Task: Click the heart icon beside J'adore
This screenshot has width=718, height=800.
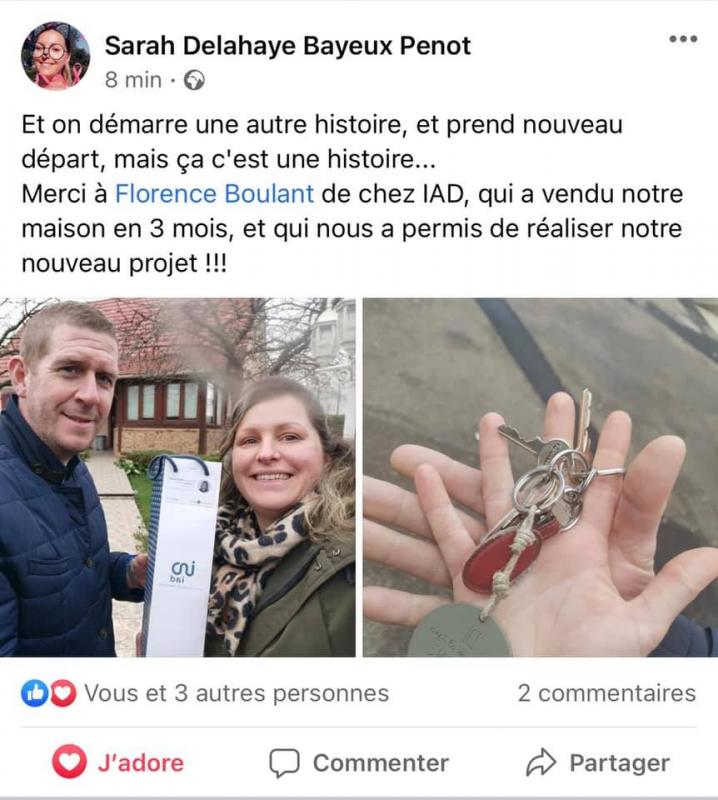Action: pos(69,761)
